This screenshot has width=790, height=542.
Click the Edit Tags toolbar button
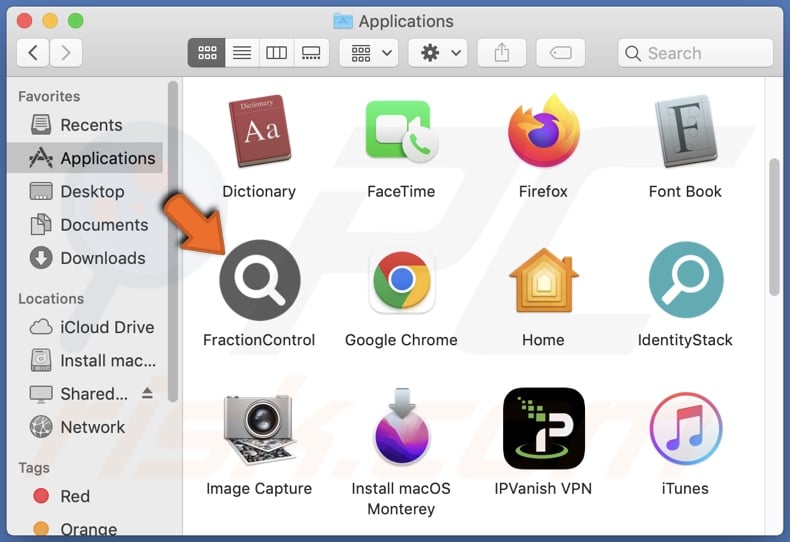pyautogui.click(x=561, y=53)
